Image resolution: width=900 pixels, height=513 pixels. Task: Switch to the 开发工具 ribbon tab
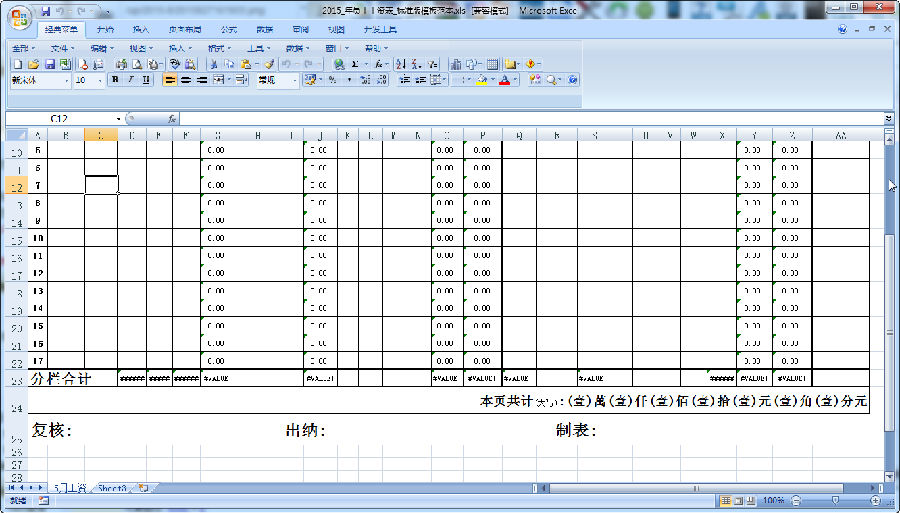point(380,29)
